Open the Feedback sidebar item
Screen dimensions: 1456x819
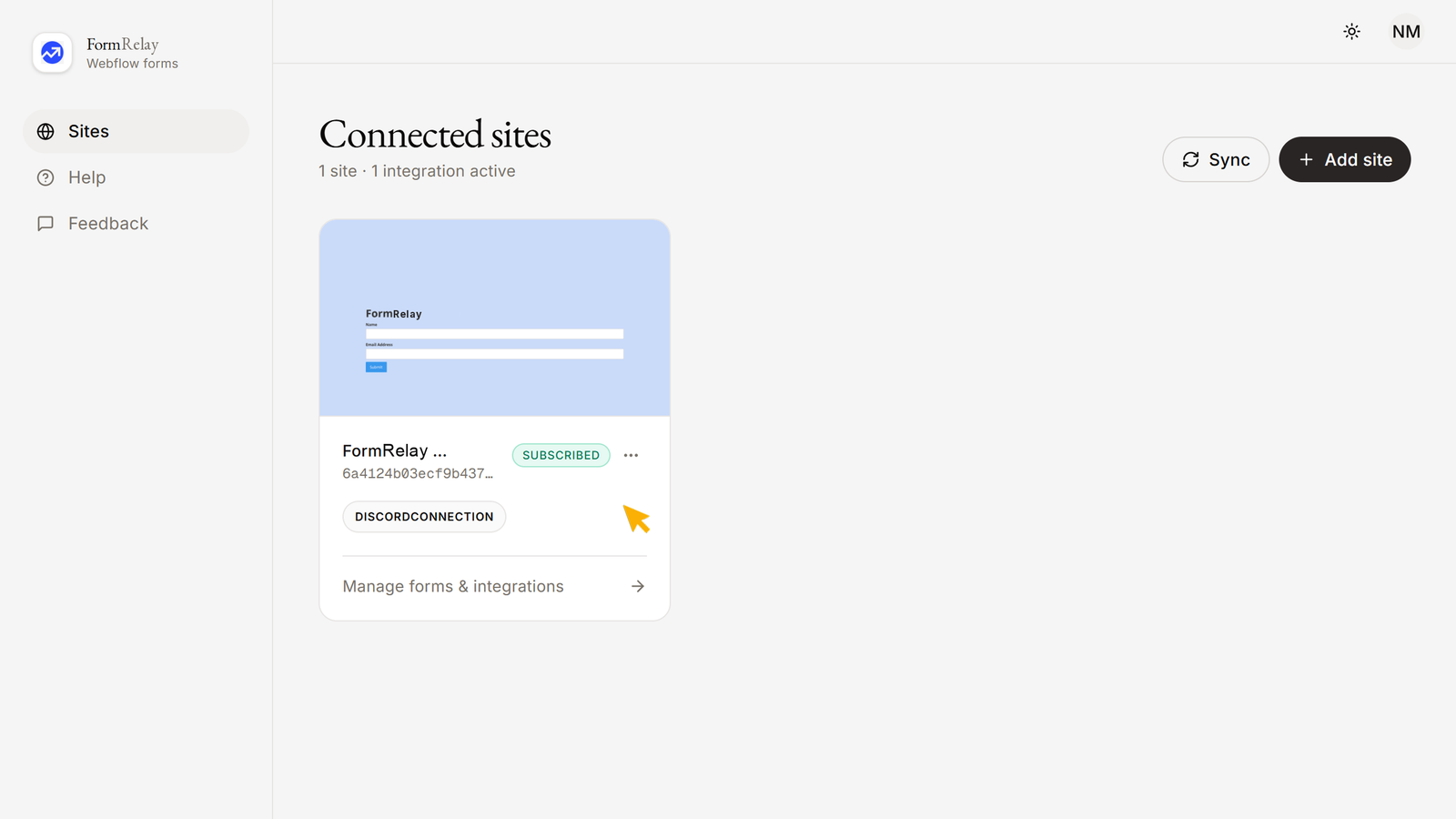pyautogui.click(x=136, y=224)
